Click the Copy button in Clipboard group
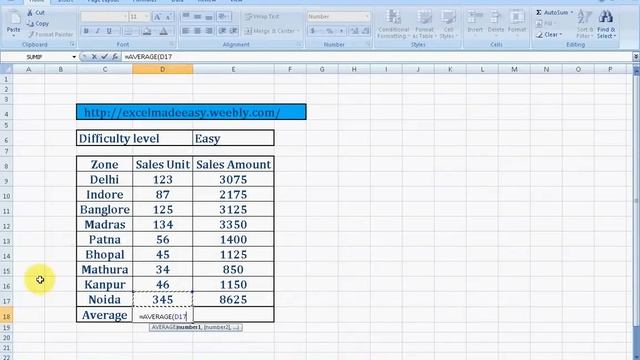Viewport: 640px width, 360px height. pyautogui.click(x=38, y=24)
